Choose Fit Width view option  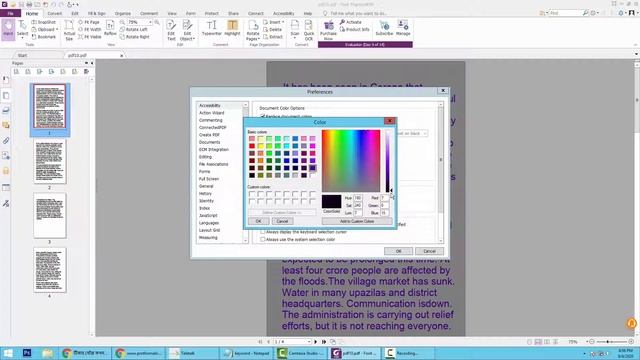[x=89, y=29]
